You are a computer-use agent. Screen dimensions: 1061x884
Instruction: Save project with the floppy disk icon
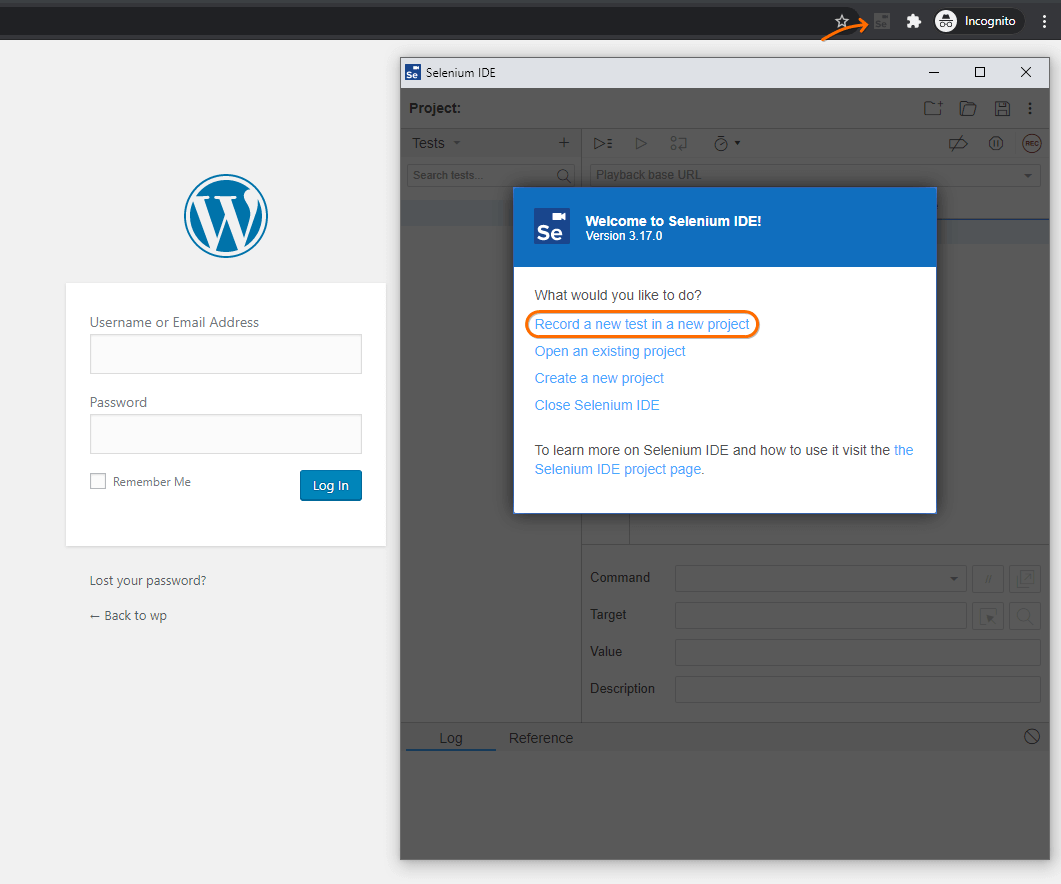click(x=1002, y=108)
